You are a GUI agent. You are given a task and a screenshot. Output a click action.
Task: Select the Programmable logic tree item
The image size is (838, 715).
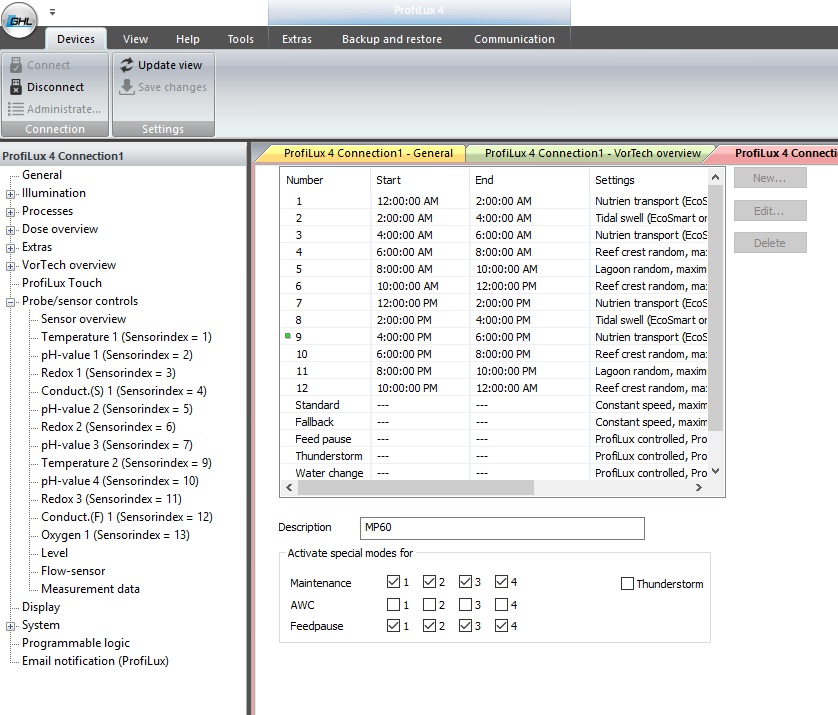click(x=75, y=643)
